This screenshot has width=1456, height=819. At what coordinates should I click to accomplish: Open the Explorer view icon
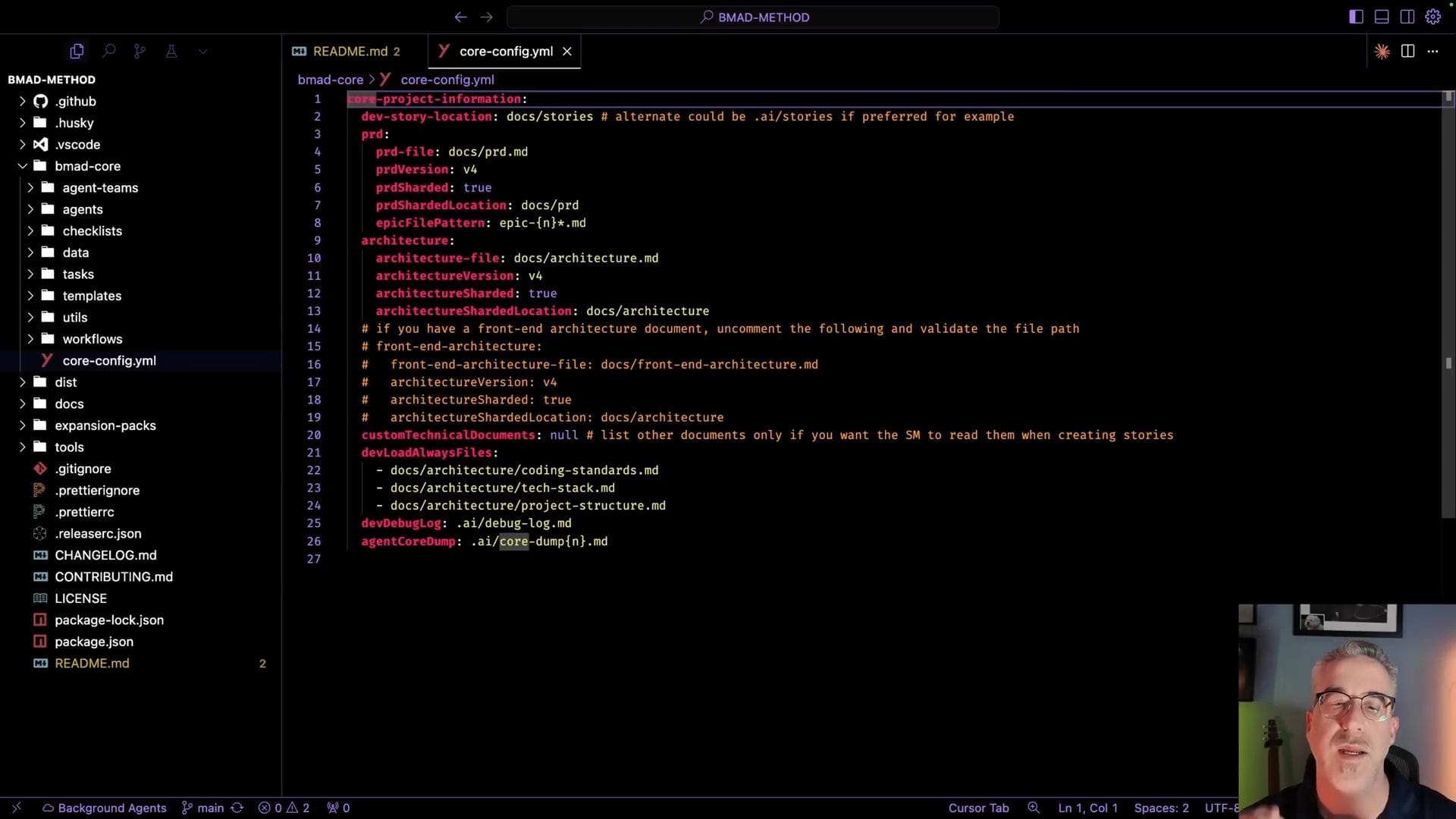click(x=77, y=52)
